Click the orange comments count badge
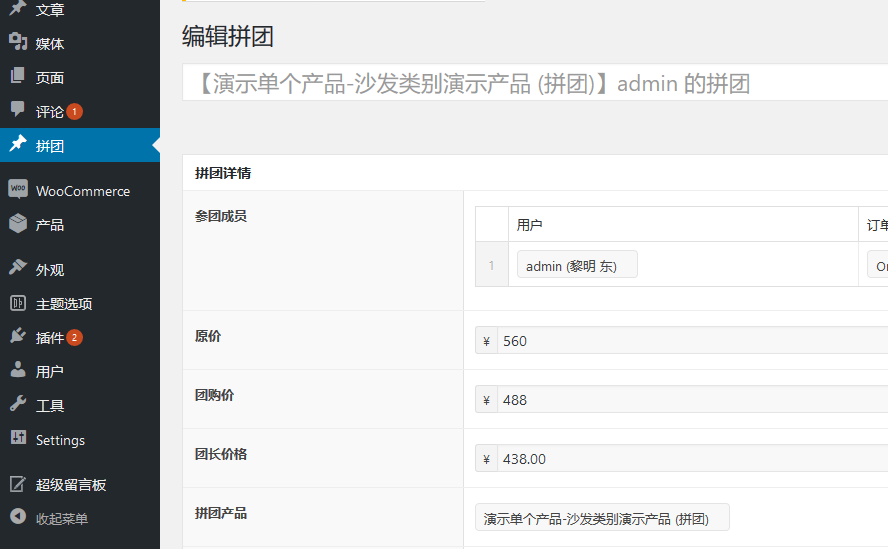Viewport: 888px width, 549px height. click(x=74, y=112)
